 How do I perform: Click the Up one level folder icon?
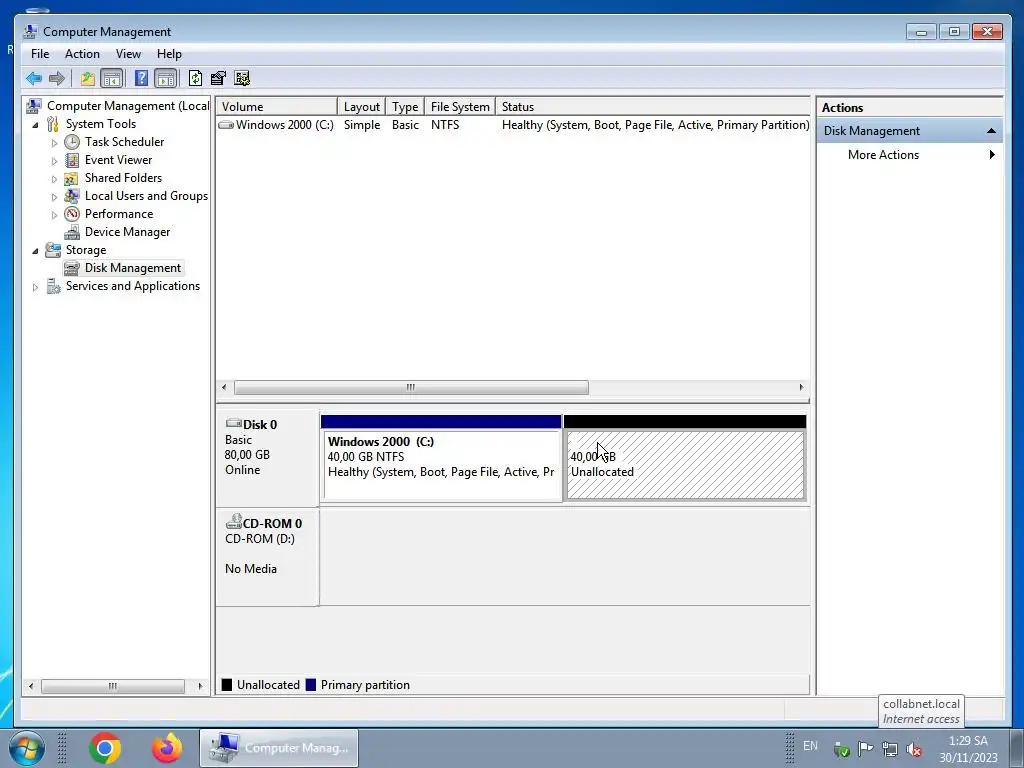point(88,79)
